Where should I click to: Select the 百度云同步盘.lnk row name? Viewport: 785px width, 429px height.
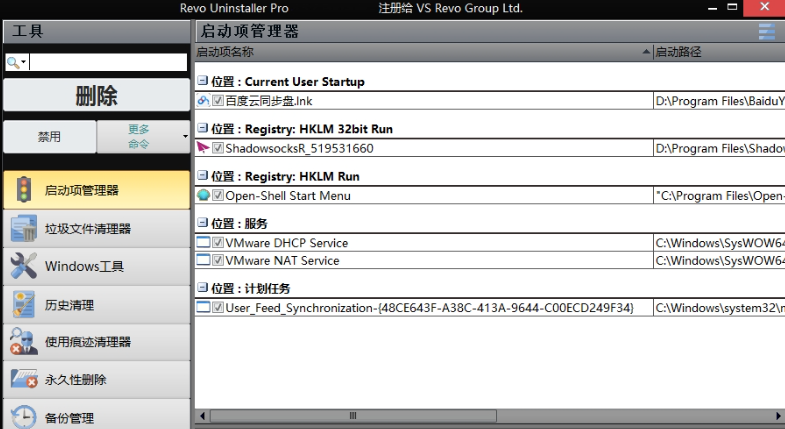[269, 101]
